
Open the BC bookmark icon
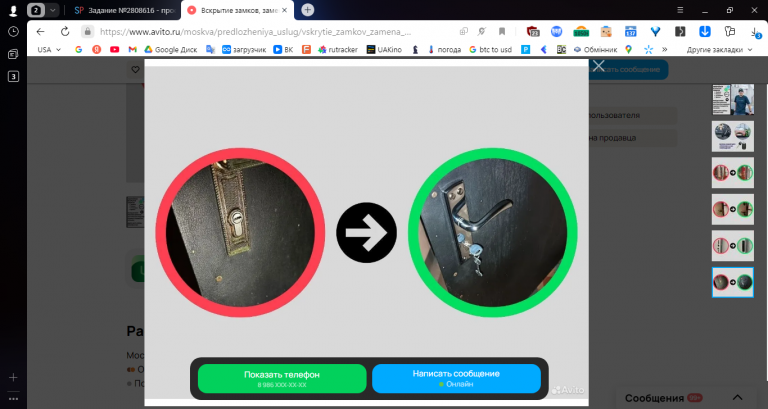click(561, 49)
